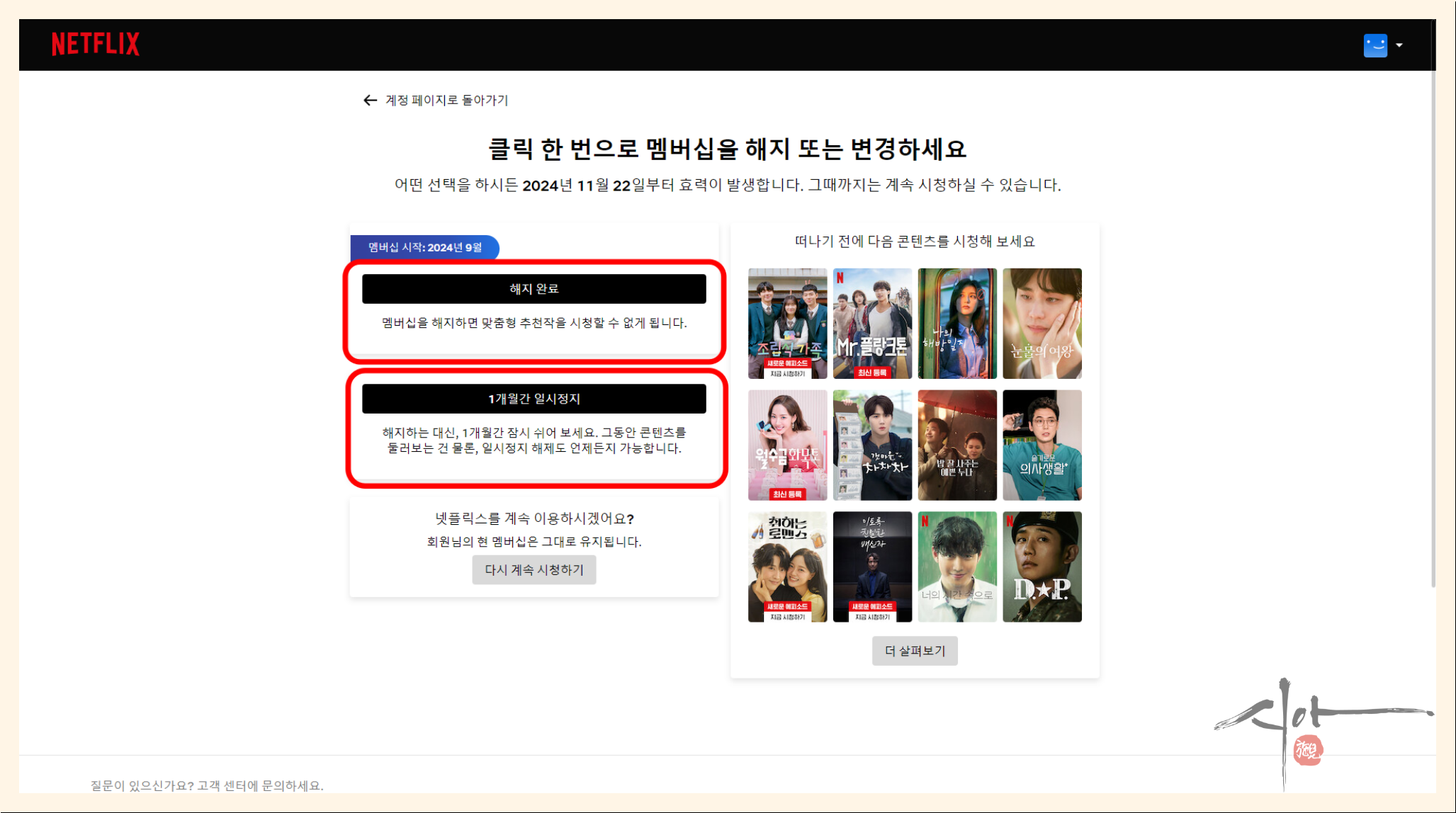Viewport: 1456px width, 813px height.
Task: Open the D.P. poster thumbnail
Action: pyautogui.click(x=1042, y=567)
